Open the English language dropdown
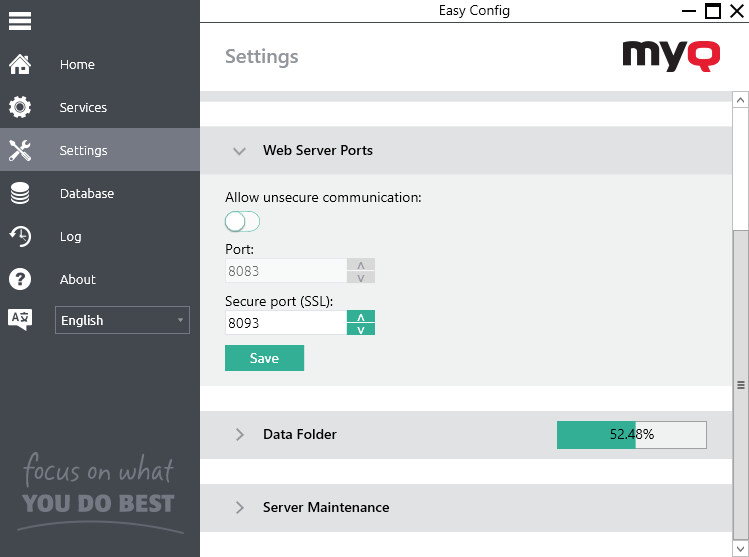 [x=122, y=320]
